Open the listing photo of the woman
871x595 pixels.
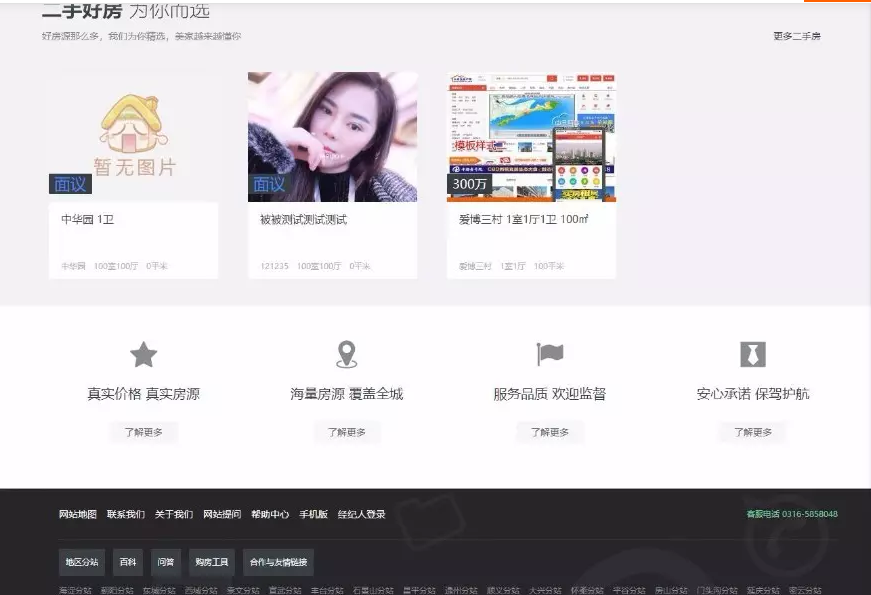332,137
